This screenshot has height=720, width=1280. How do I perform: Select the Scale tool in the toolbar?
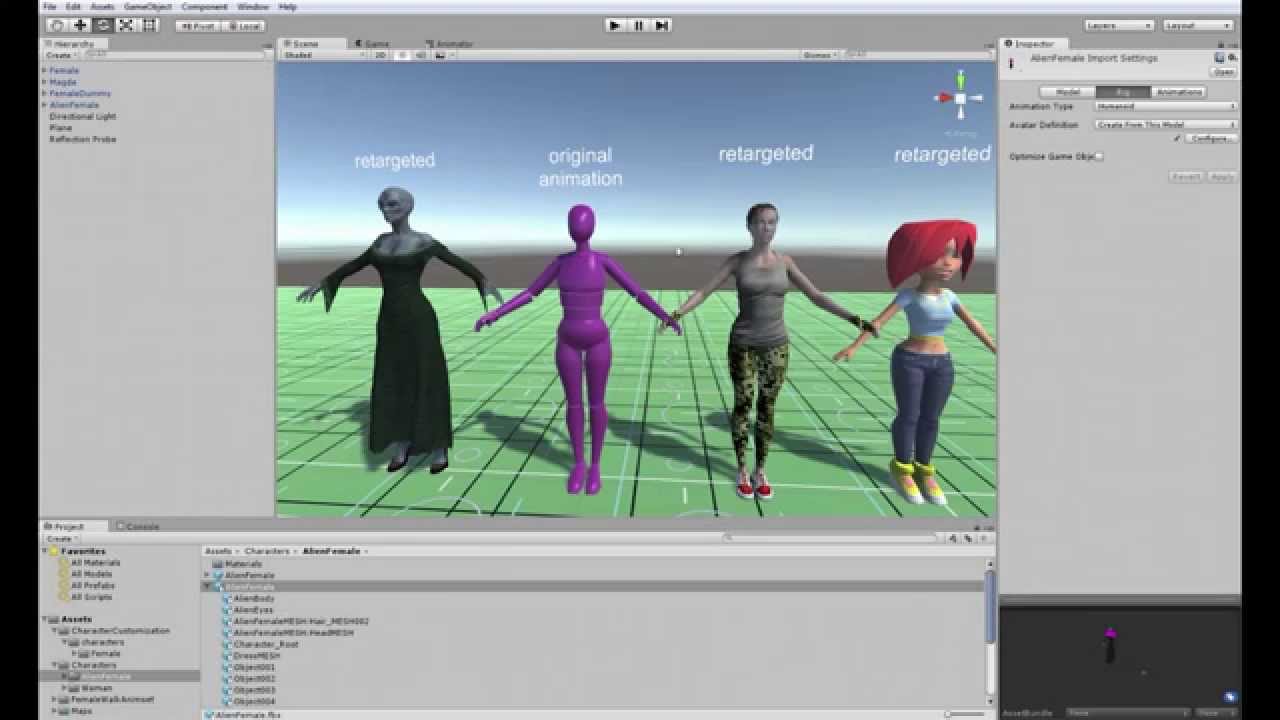coord(126,25)
